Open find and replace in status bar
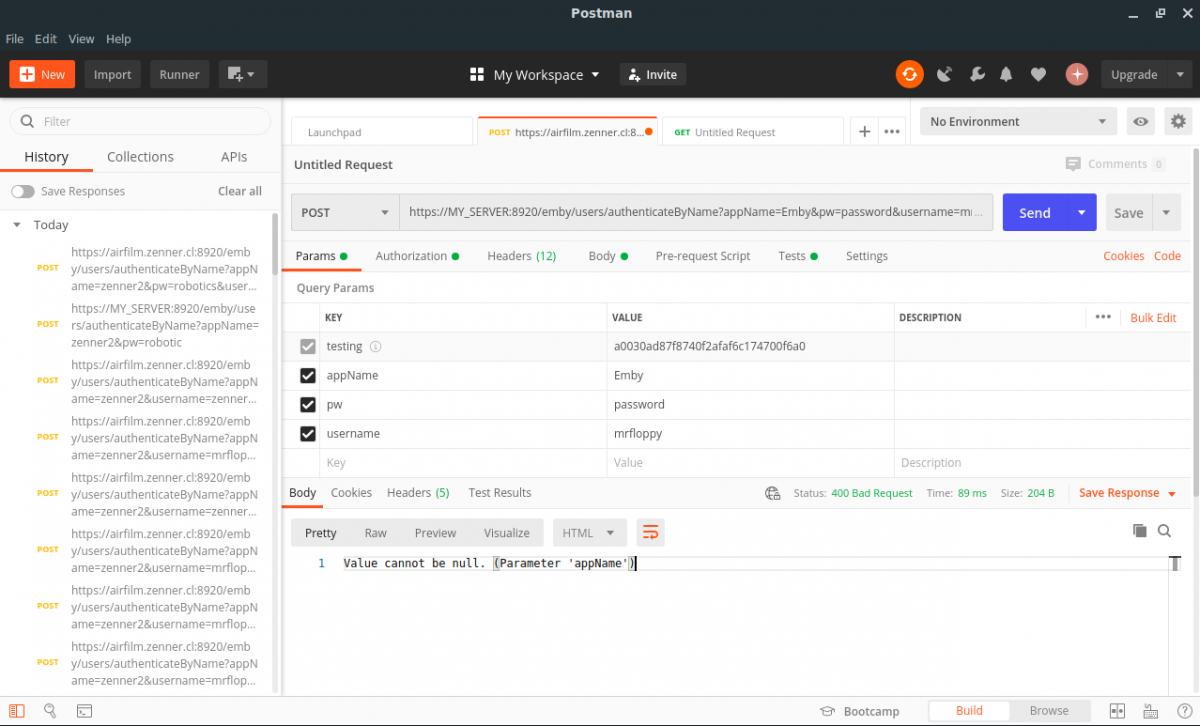Screen dimensions: 1200x726 click(50, 711)
